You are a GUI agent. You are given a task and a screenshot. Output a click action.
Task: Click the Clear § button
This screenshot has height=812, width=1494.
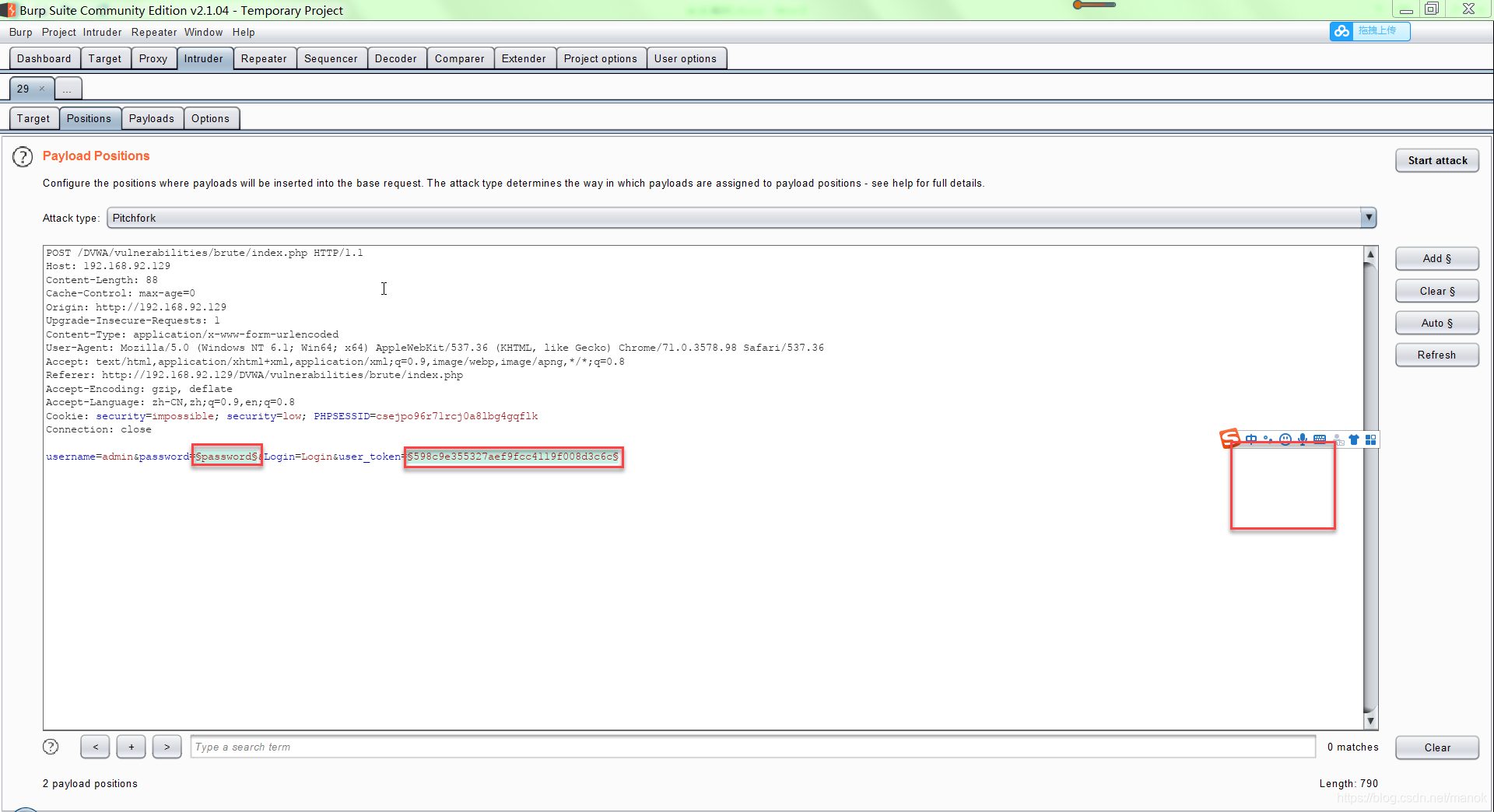click(1437, 291)
